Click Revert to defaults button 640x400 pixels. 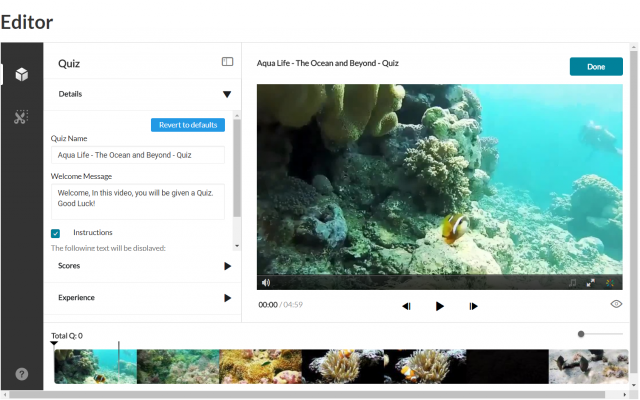coord(188,125)
